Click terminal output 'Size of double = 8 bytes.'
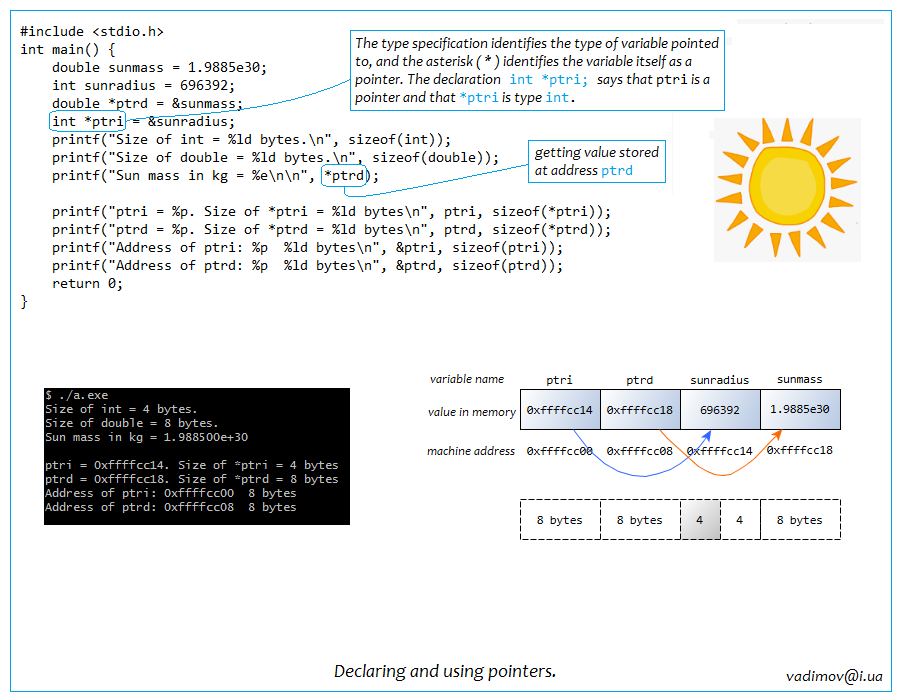The width and height of the screenshot is (900, 700). (x=131, y=423)
